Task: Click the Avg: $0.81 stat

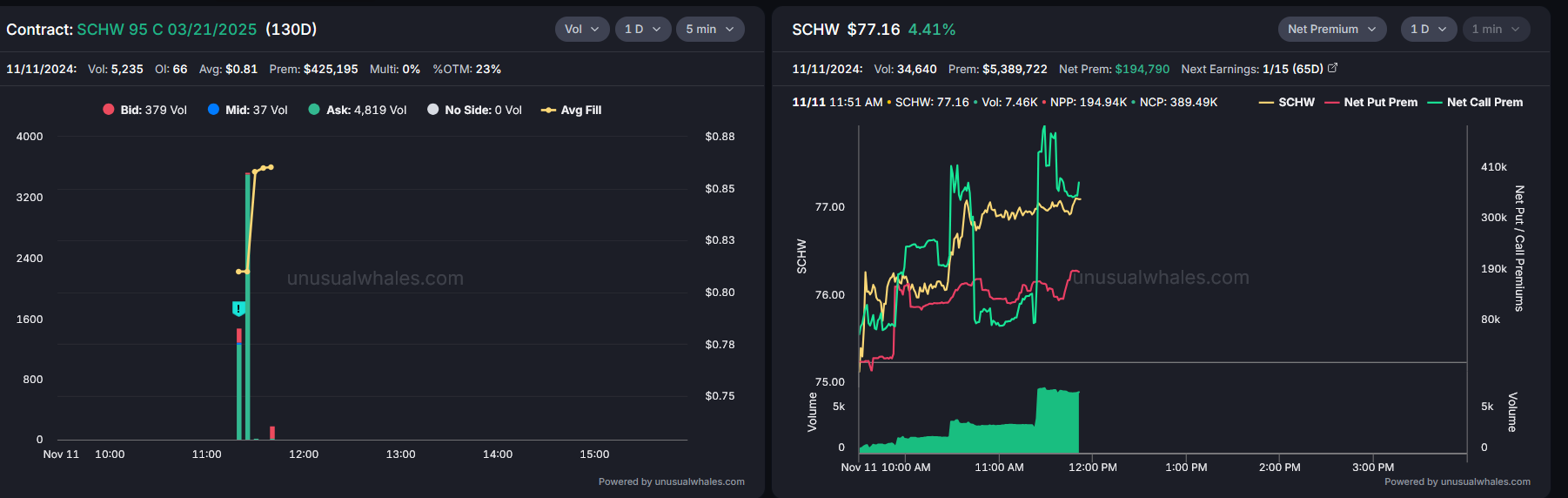Action: (228, 69)
